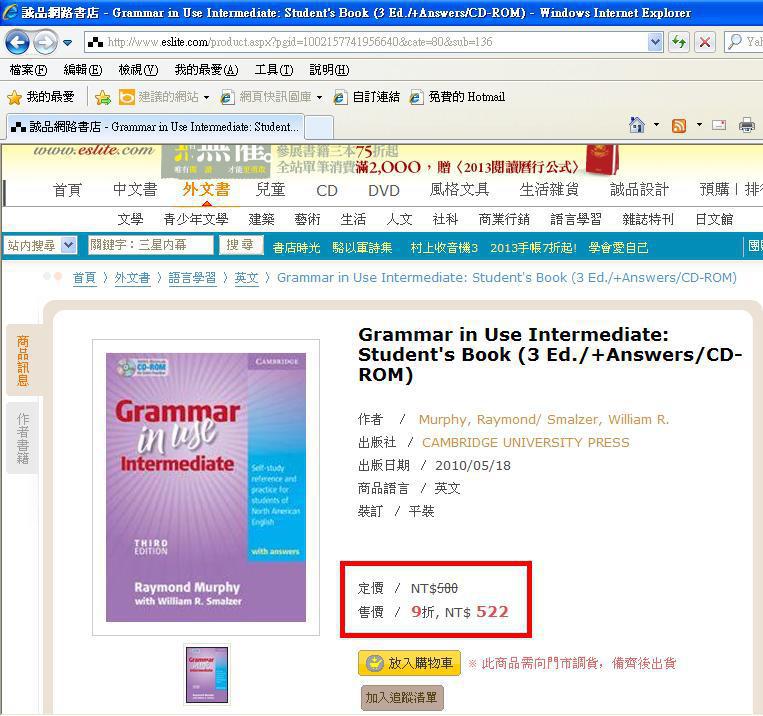Open recent pages dropdown beside Forward button
The height and width of the screenshot is (716, 763).
click(x=68, y=43)
